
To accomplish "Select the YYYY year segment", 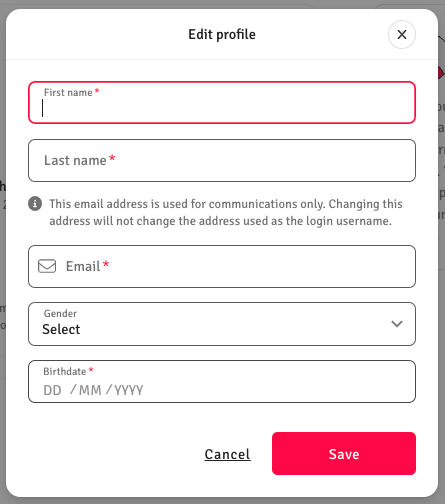I will 129,390.
